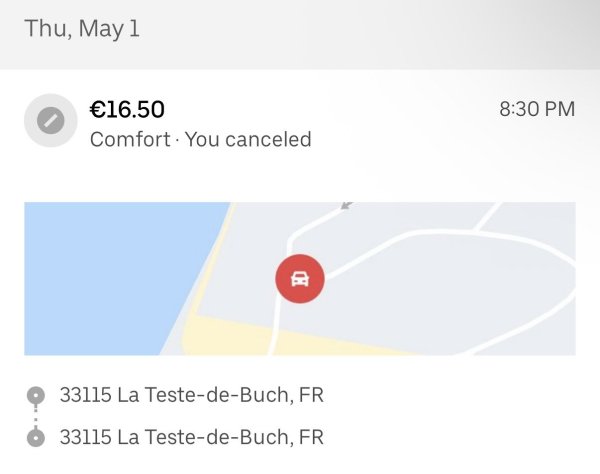The image size is (600, 474).
Task: Tap the red car marker on map
Action: (x=300, y=278)
